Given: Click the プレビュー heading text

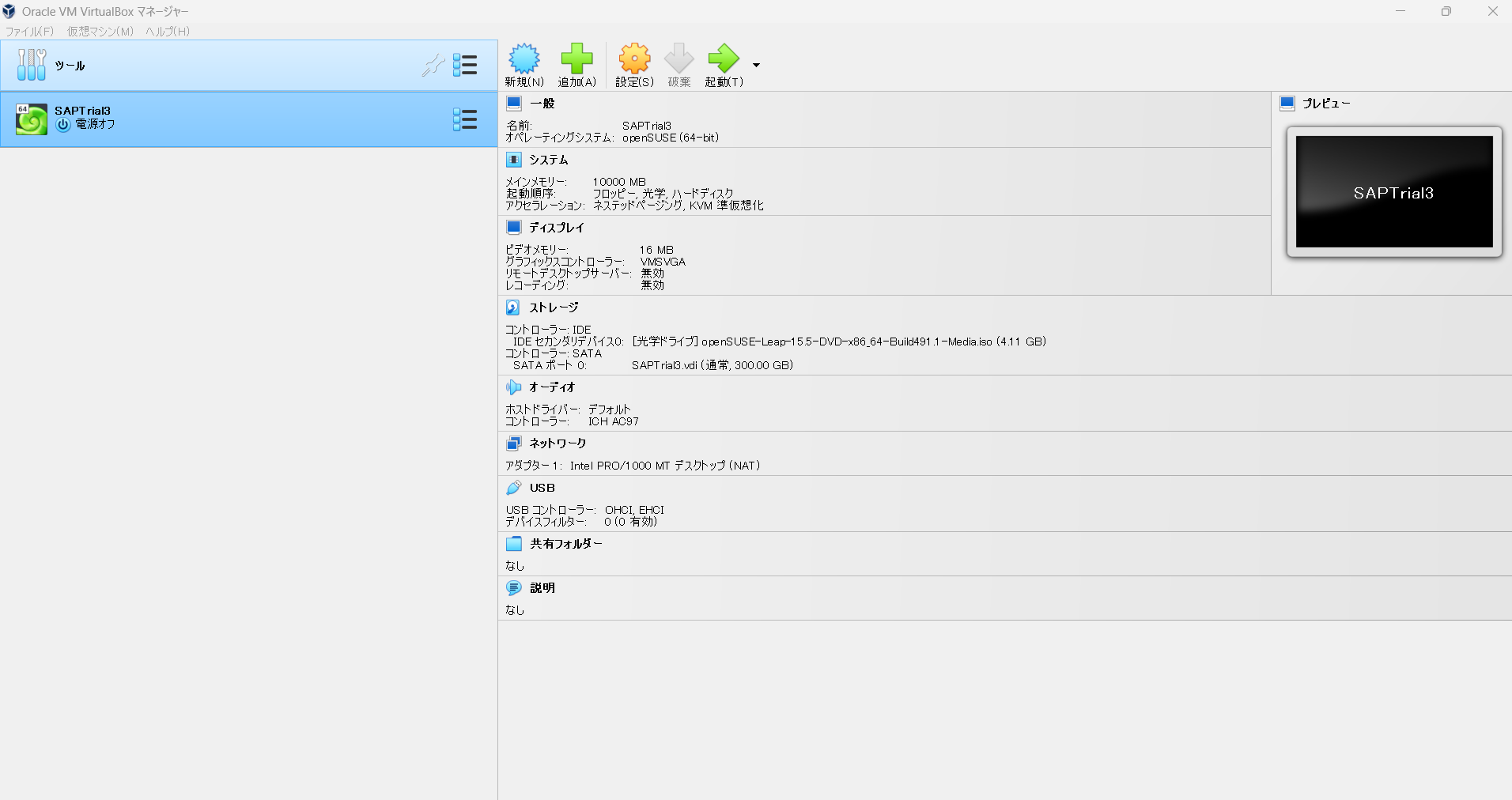Looking at the screenshot, I should click(1327, 104).
